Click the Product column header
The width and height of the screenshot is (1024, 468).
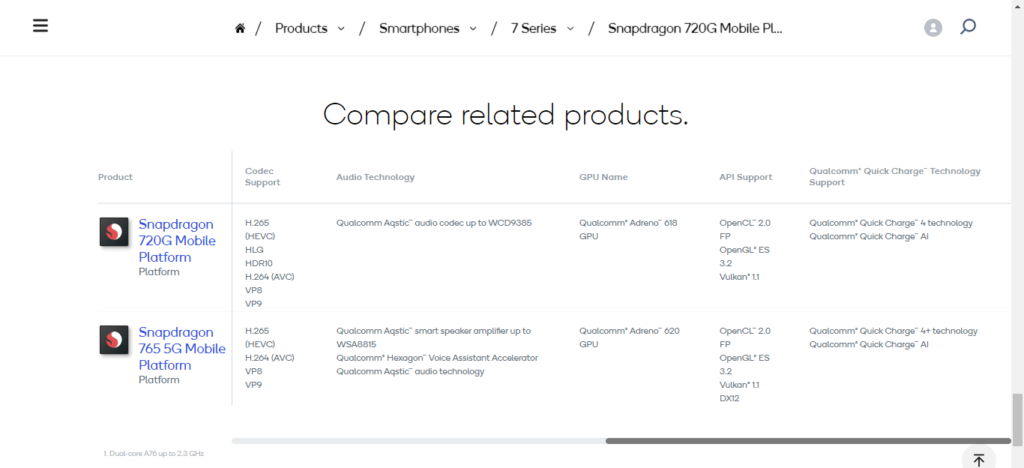[115, 177]
